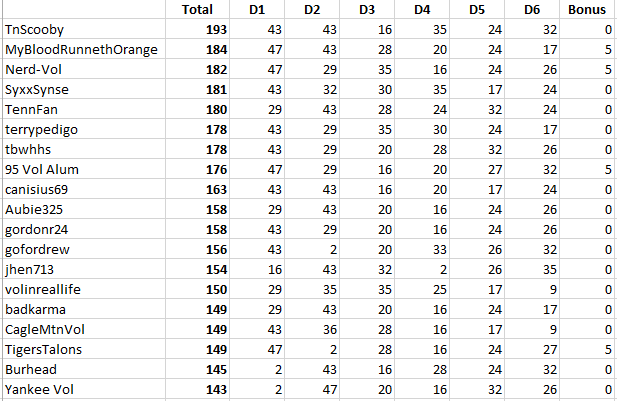Select Yankee Vol's total of 143
The width and height of the screenshot is (617, 401).
216,389
